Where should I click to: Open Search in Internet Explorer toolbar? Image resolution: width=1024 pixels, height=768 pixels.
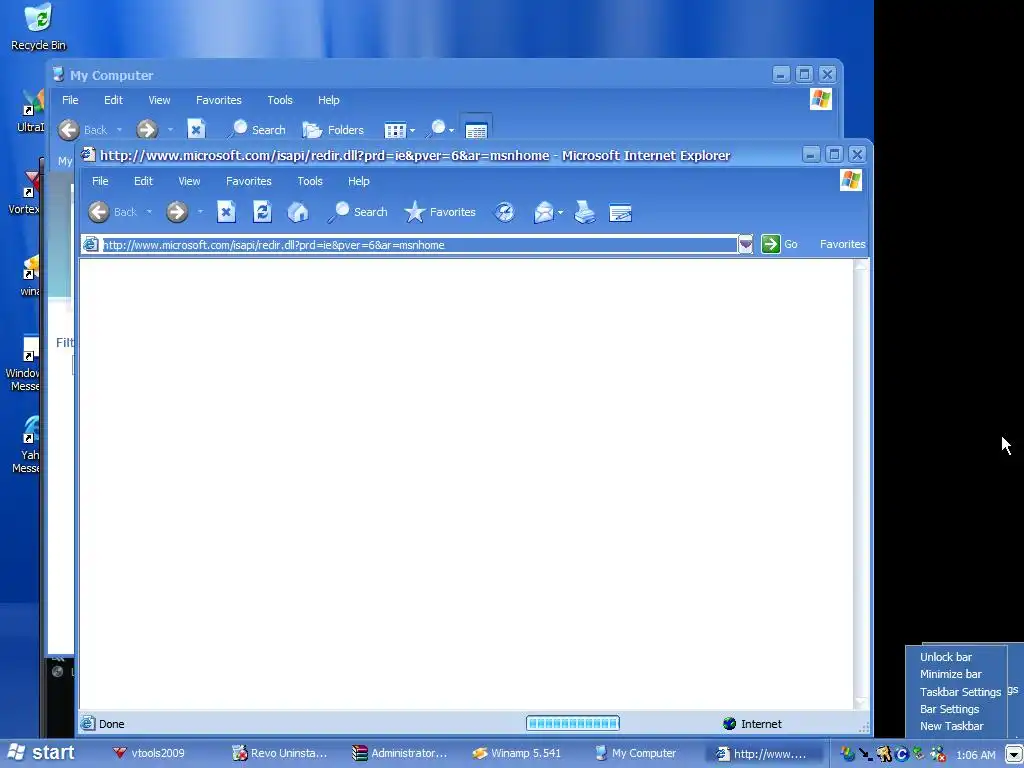(x=358, y=212)
